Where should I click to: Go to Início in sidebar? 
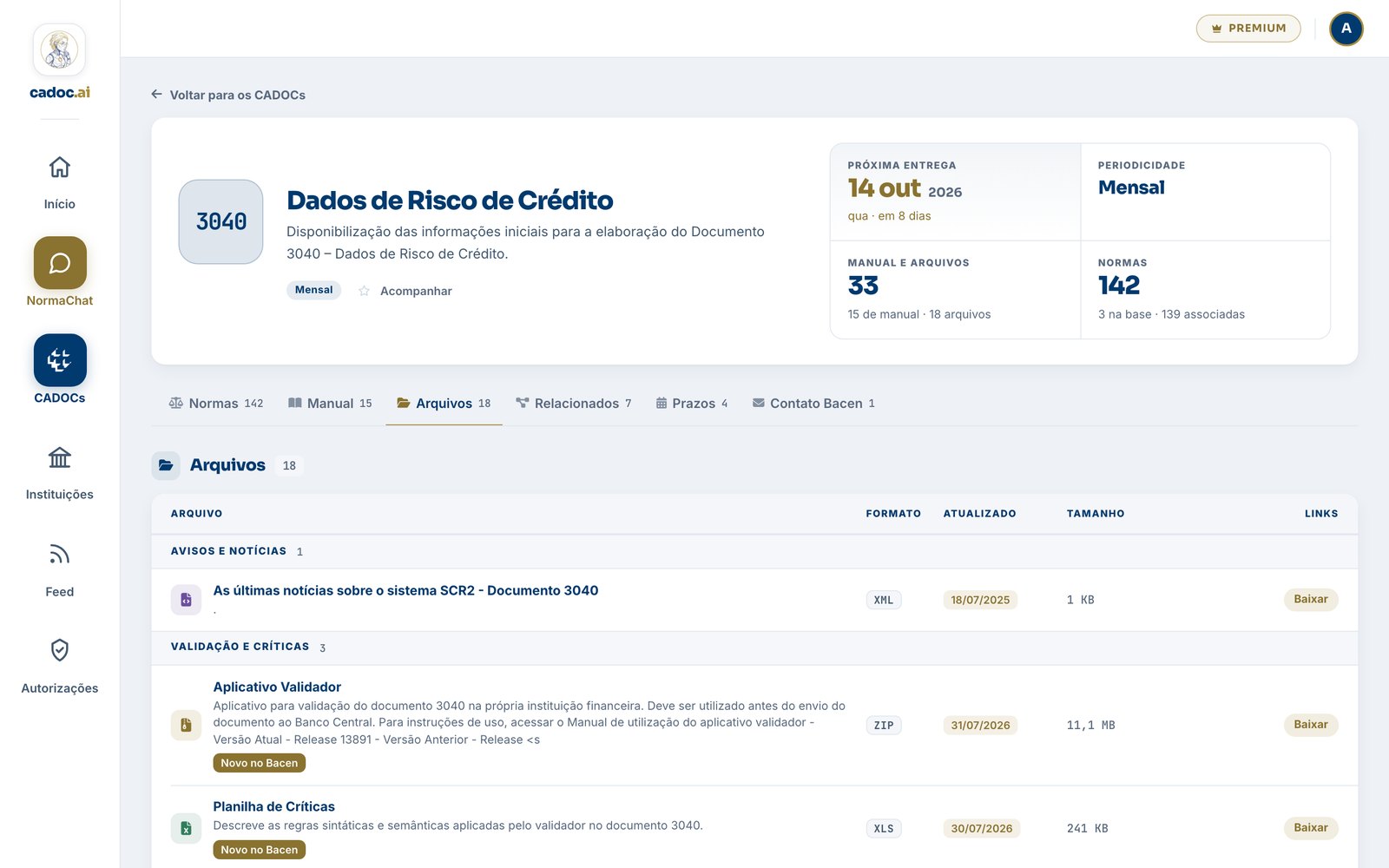[x=60, y=182]
